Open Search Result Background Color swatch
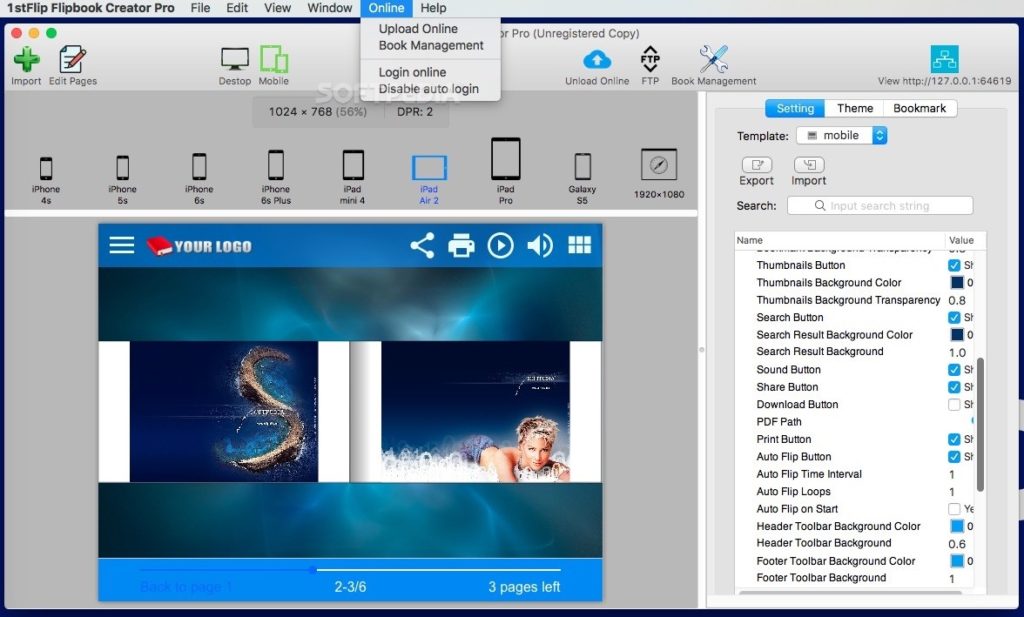This screenshot has height=617, width=1024. (957, 334)
